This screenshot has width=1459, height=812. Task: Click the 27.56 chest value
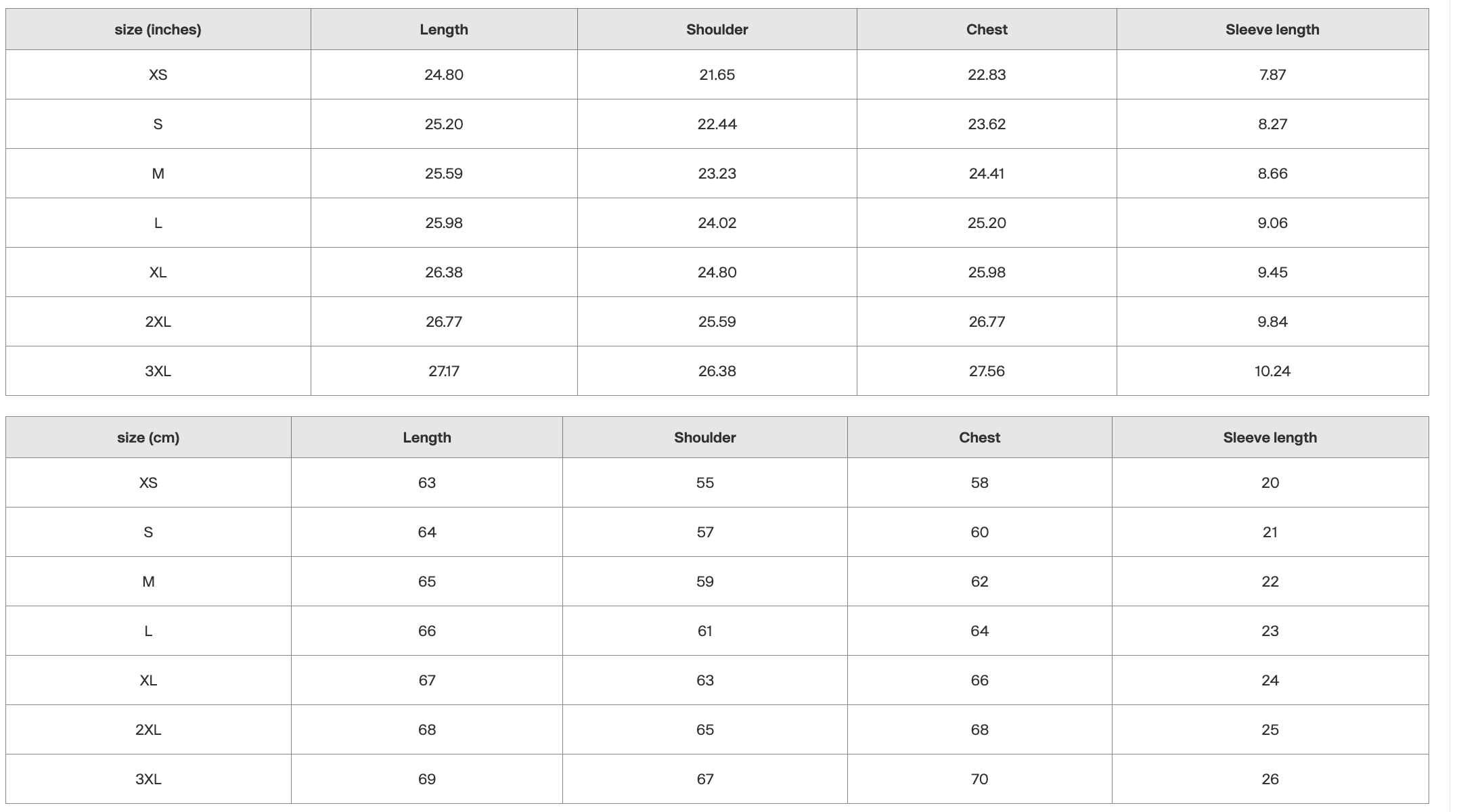pos(987,371)
